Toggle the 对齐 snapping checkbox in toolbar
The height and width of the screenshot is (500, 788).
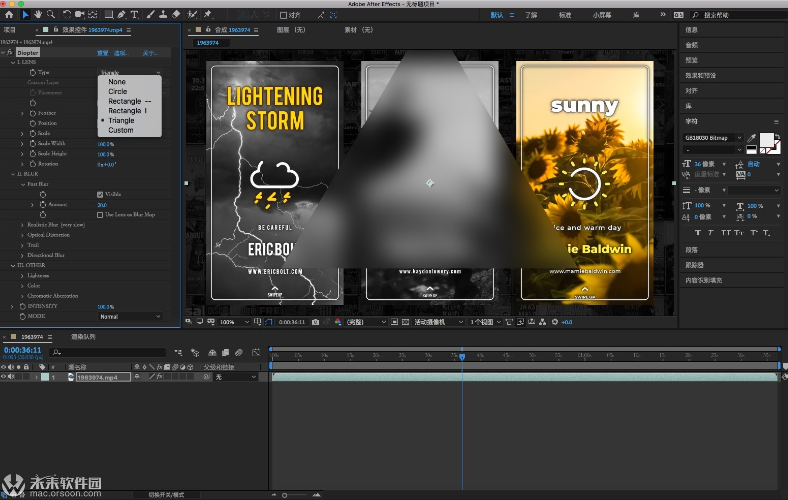(283, 15)
